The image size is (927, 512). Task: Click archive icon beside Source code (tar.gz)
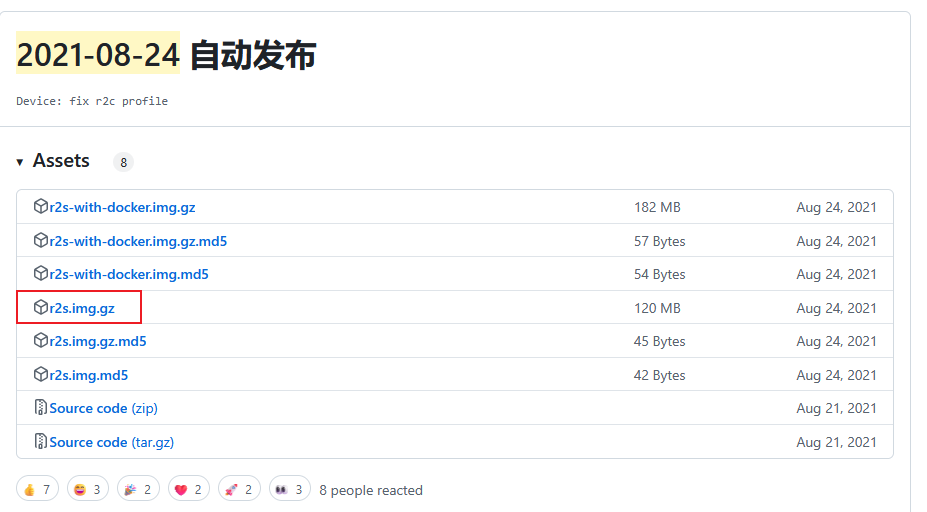pos(41,441)
